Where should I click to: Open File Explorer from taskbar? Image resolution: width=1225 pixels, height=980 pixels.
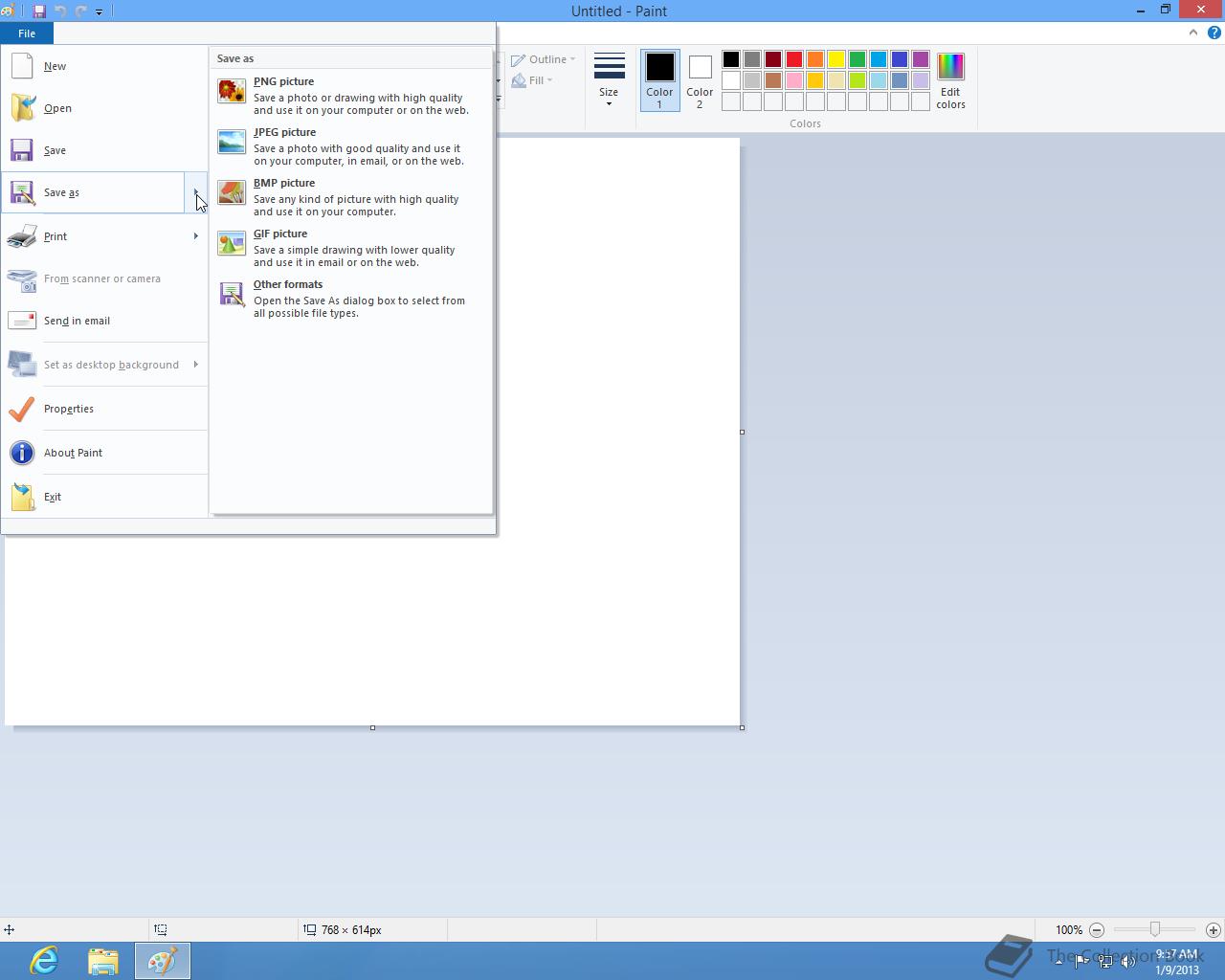coord(103,960)
